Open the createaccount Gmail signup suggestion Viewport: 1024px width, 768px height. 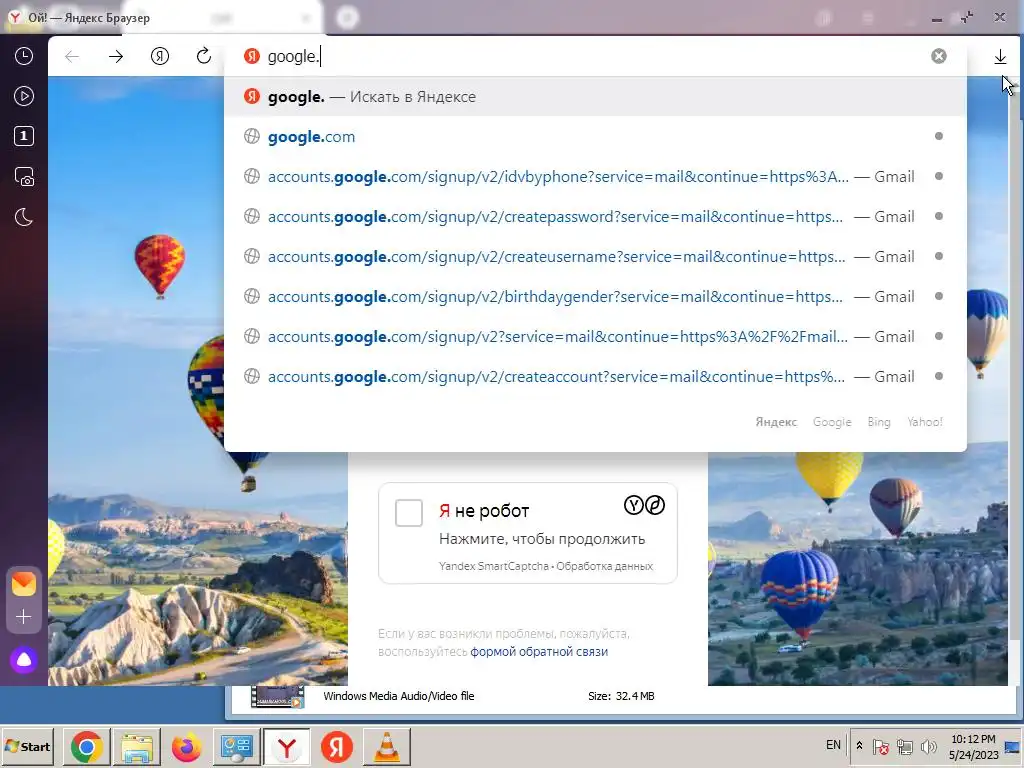[595, 377]
